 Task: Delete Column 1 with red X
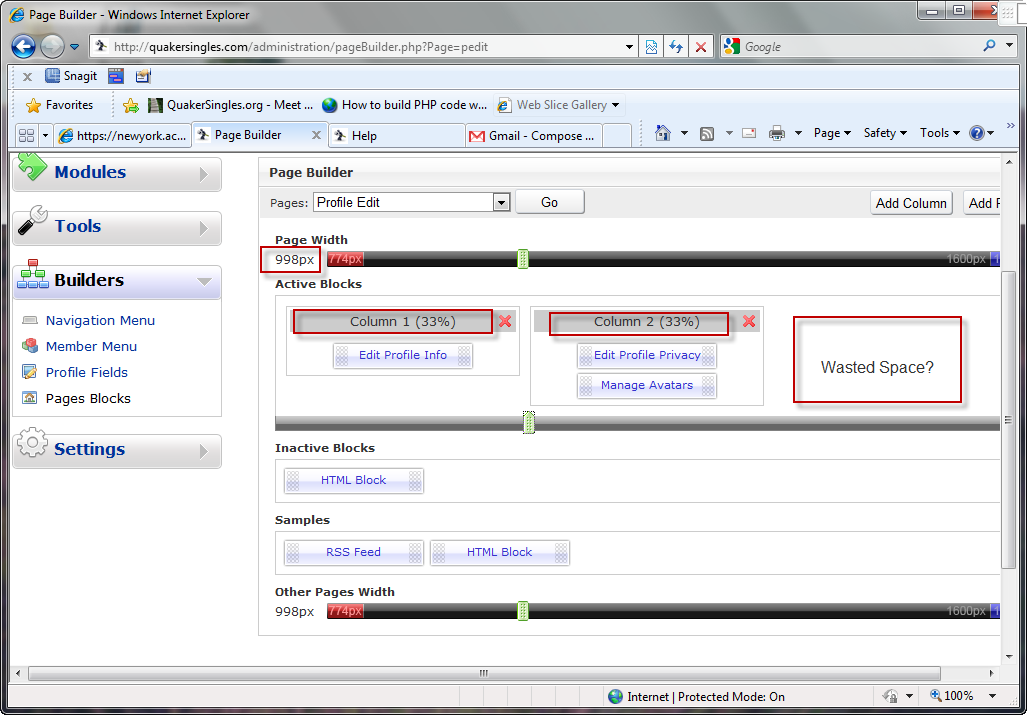505,321
